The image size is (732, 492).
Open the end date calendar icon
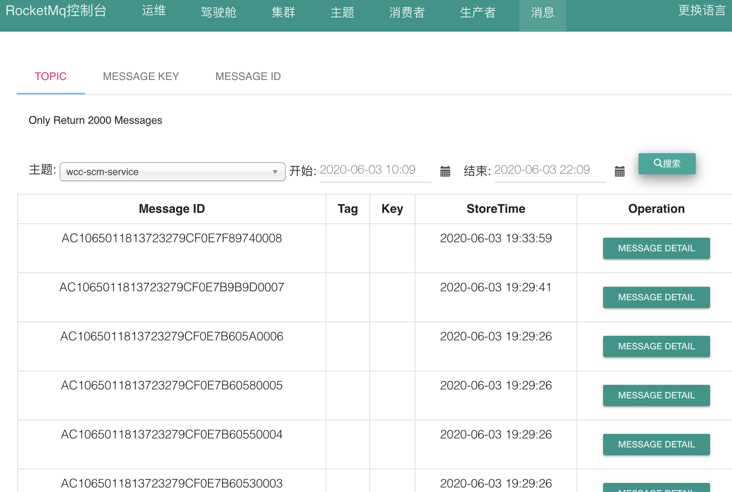click(619, 171)
